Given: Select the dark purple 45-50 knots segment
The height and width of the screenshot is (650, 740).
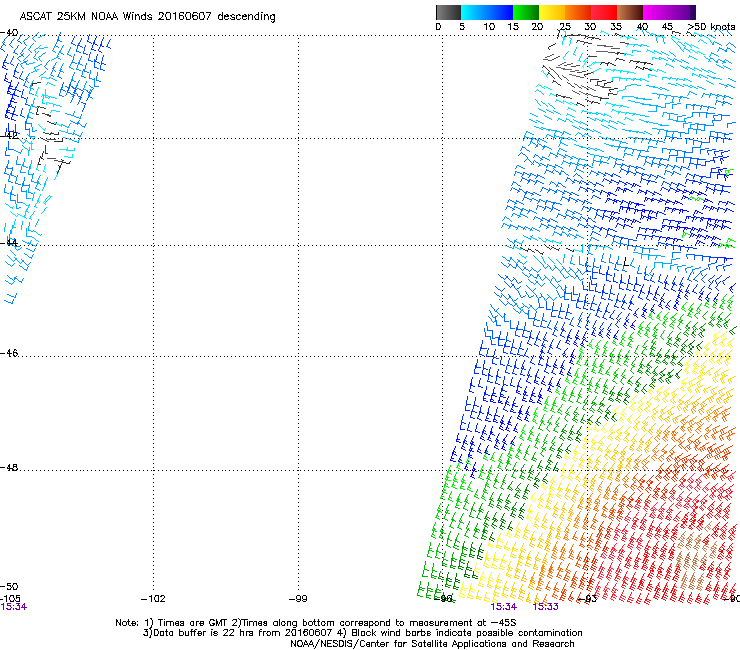Looking at the screenshot, I should pyautogui.click(x=682, y=12).
